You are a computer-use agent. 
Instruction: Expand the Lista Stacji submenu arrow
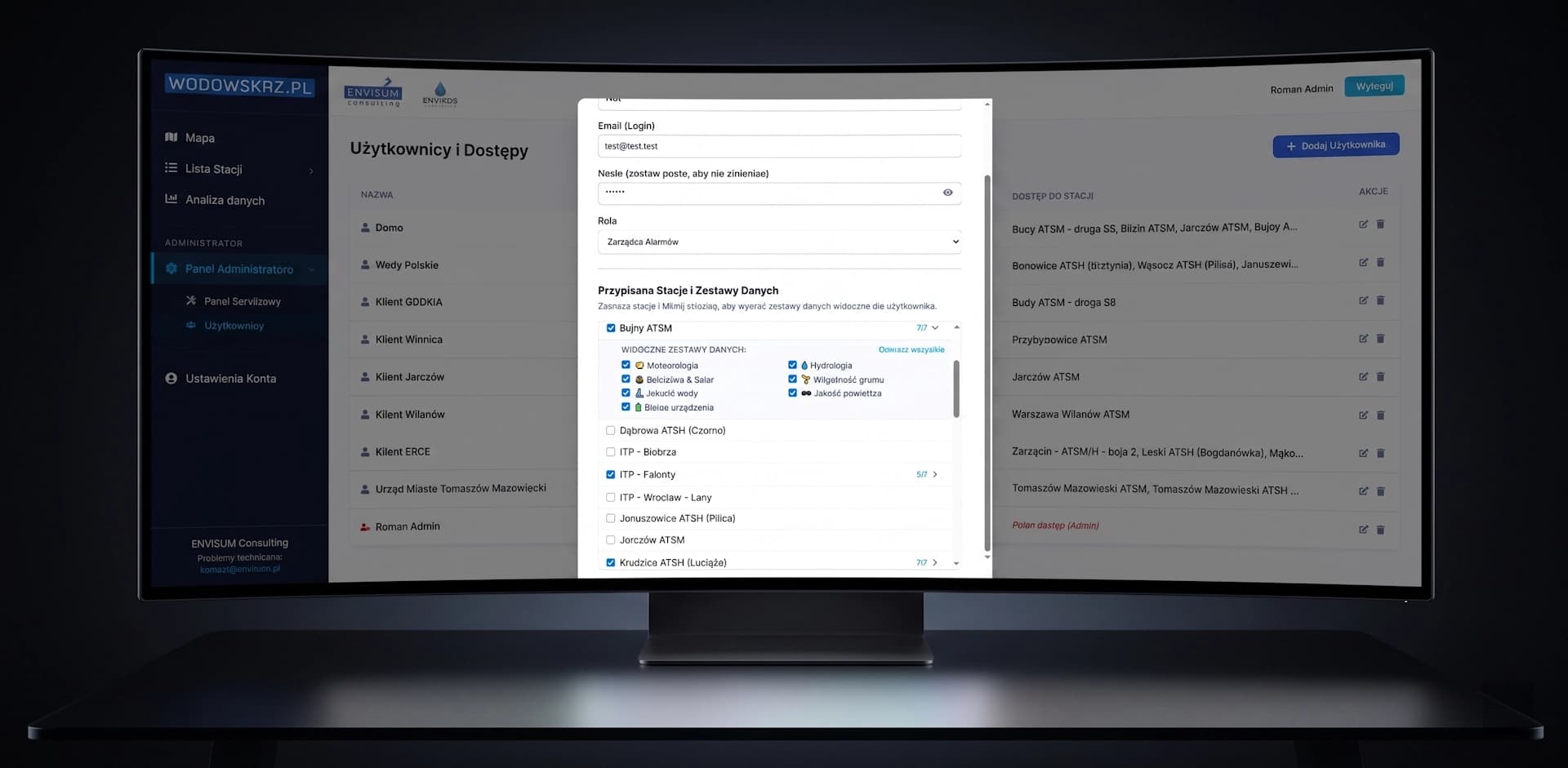[x=311, y=171]
